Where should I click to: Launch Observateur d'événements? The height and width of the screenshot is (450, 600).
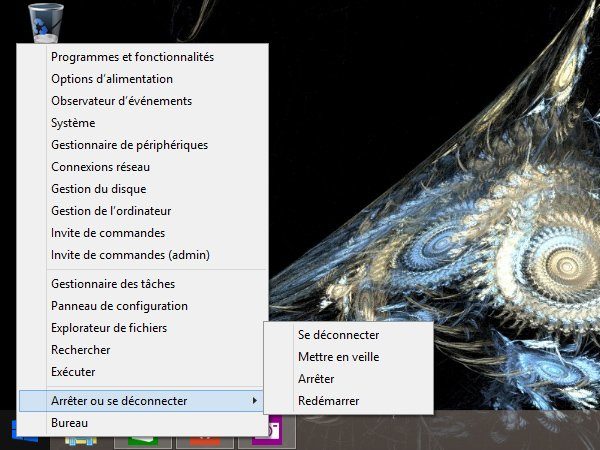[x=142, y=101]
